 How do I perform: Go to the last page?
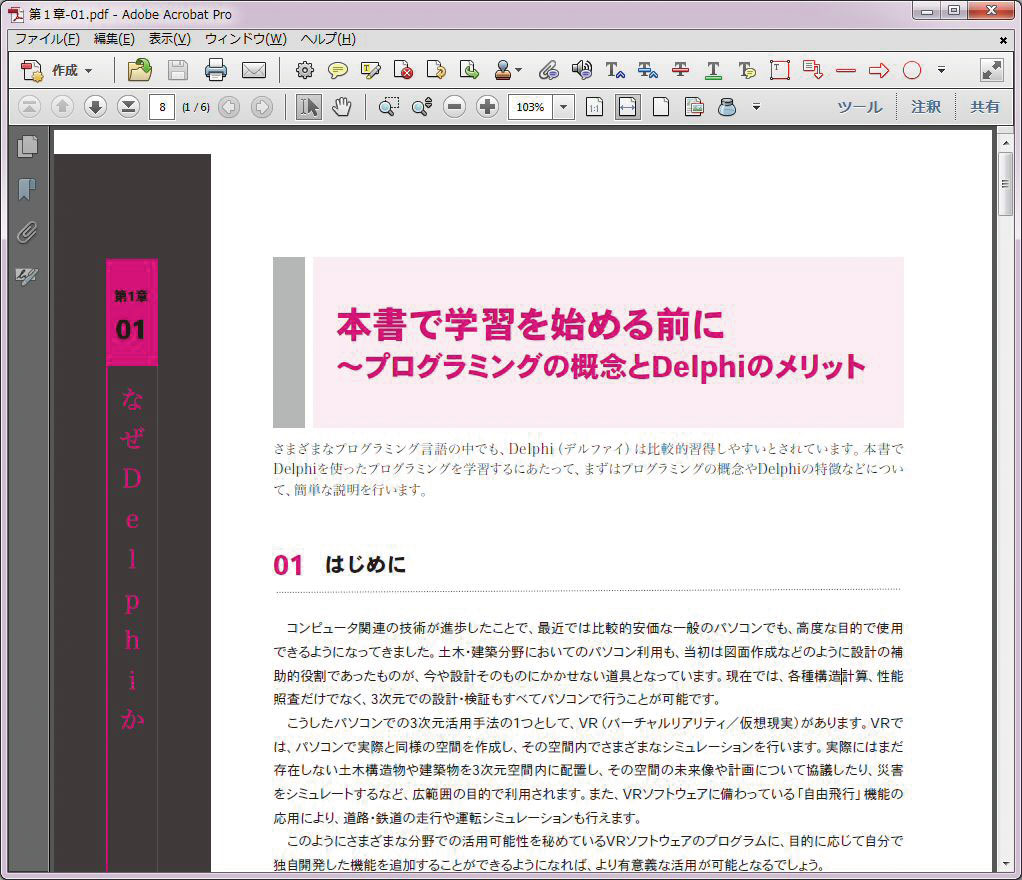coord(128,107)
